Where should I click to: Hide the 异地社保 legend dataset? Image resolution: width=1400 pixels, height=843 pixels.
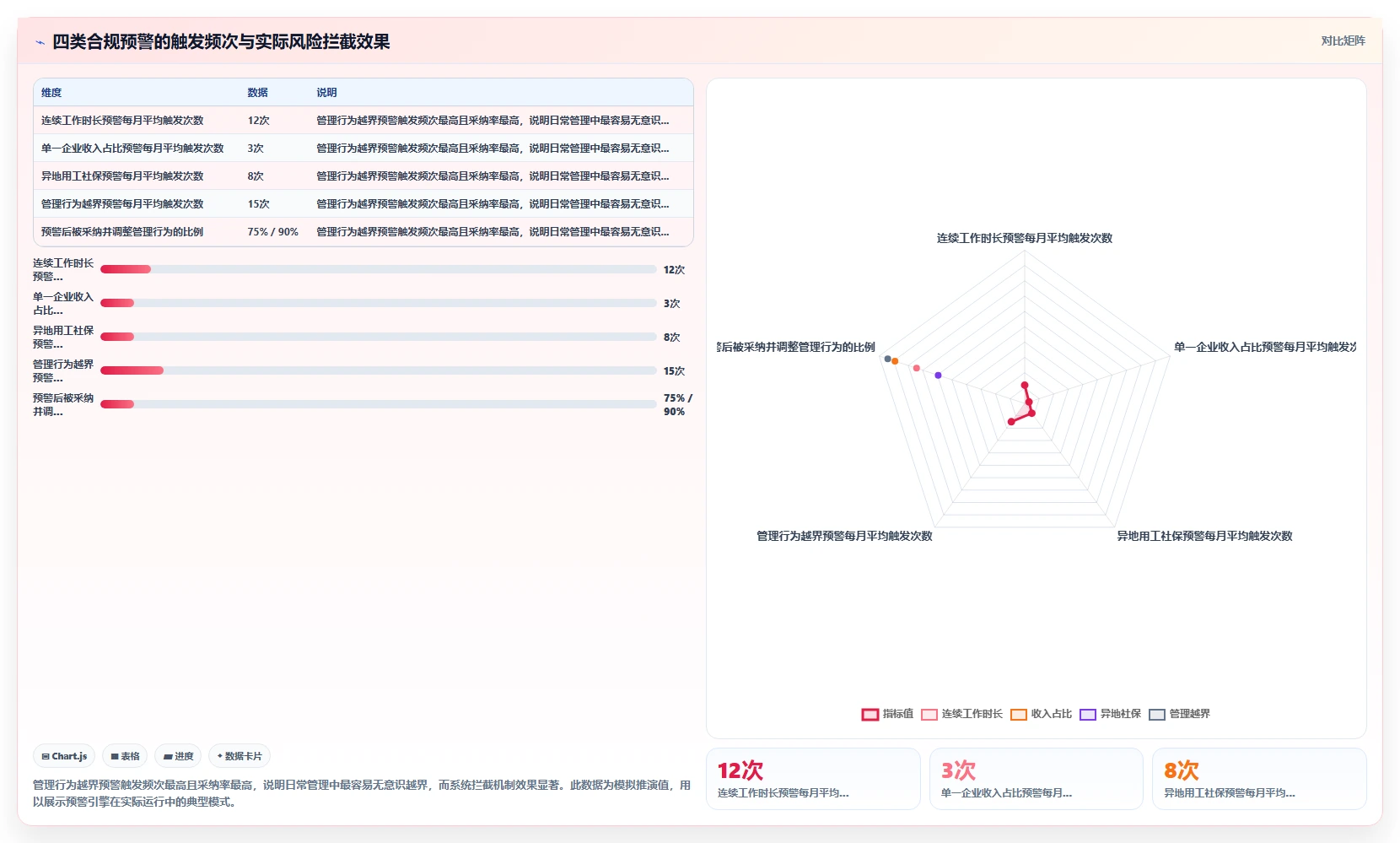click(x=1111, y=714)
